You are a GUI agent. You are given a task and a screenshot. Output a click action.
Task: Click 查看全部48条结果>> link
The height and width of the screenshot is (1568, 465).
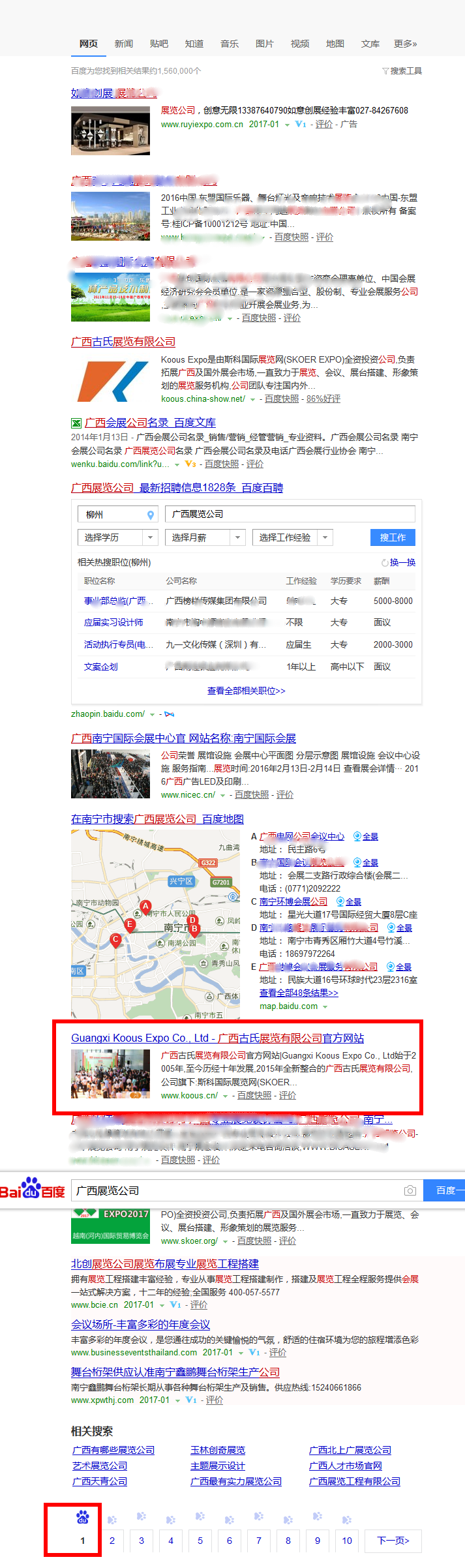pos(299,993)
